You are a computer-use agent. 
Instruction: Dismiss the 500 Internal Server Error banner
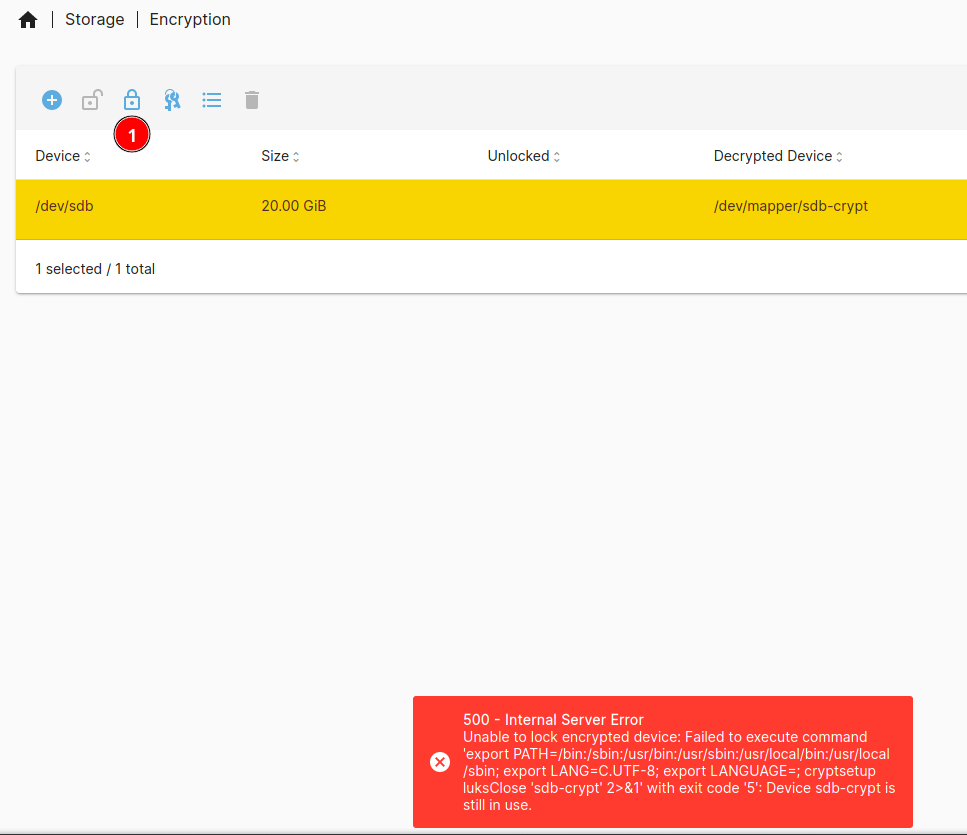pos(440,762)
